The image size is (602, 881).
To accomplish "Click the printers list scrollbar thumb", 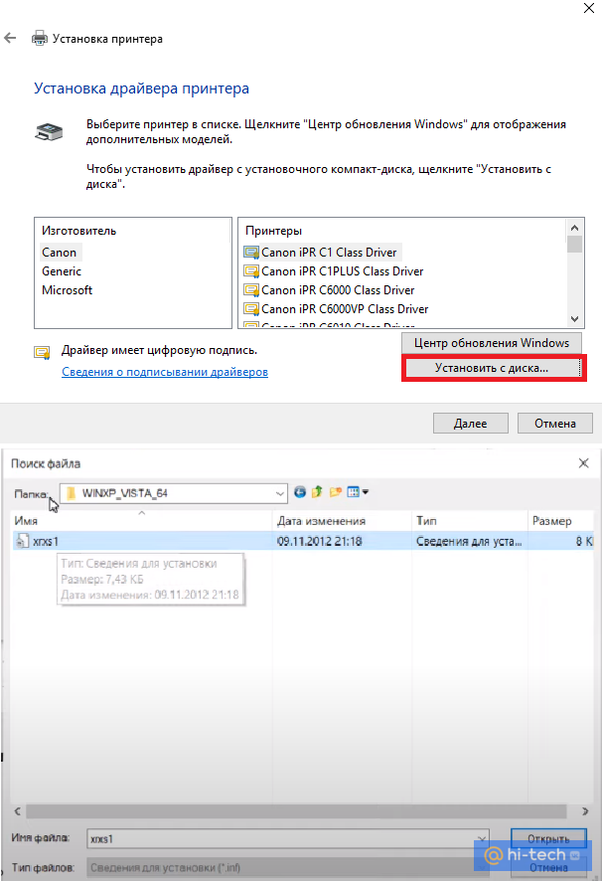I will tap(574, 244).
